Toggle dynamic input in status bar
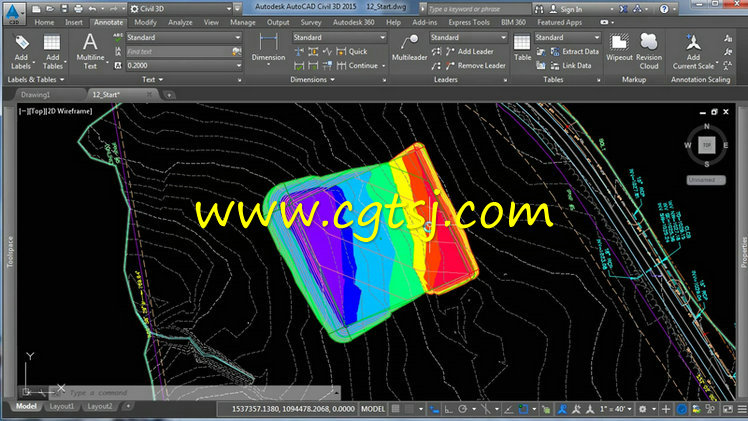This screenshot has width=748, height=421. 434,409
